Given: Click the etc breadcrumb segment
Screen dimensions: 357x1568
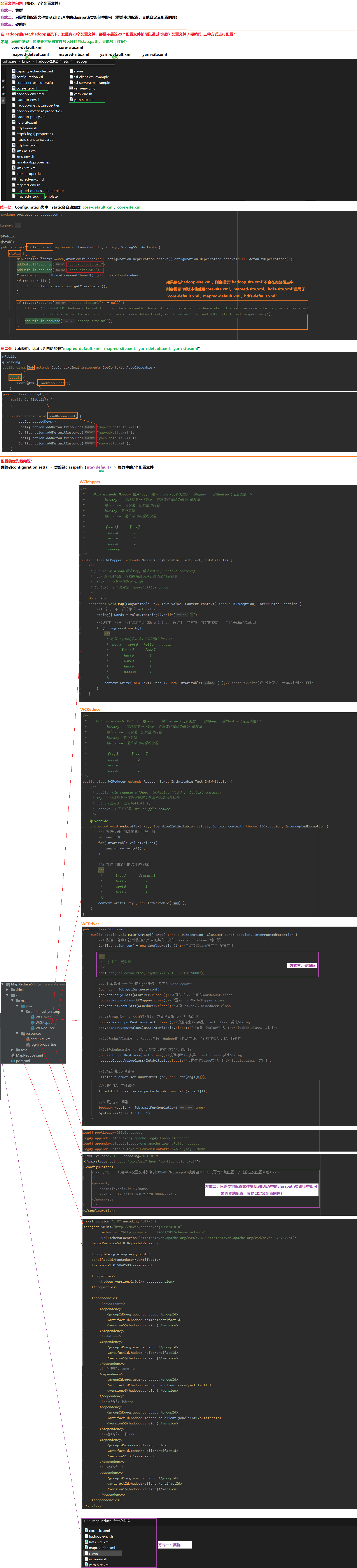Looking at the screenshot, I should click(x=66, y=61).
